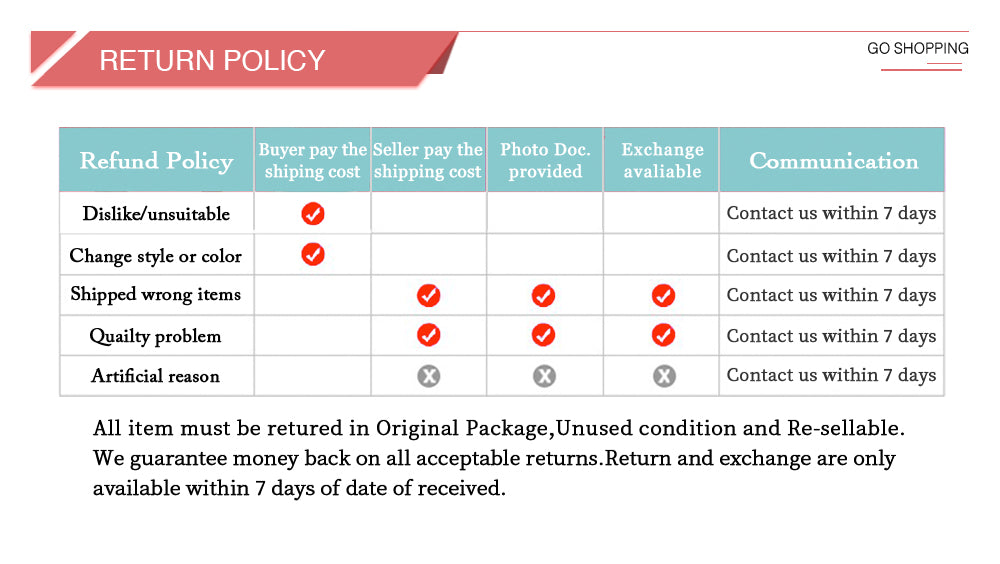Click gray X under Photo Doc, Artificial reason

pos(544,376)
